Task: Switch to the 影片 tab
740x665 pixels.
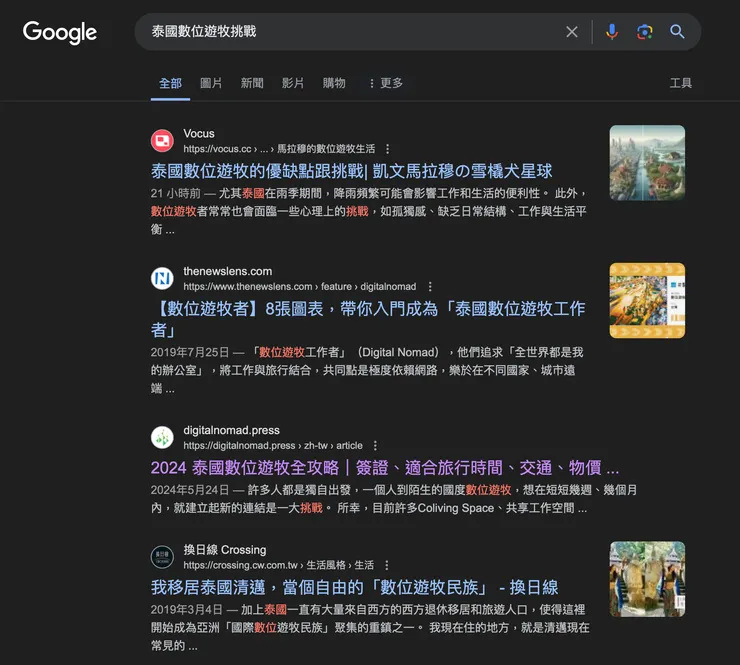Action: coord(293,84)
